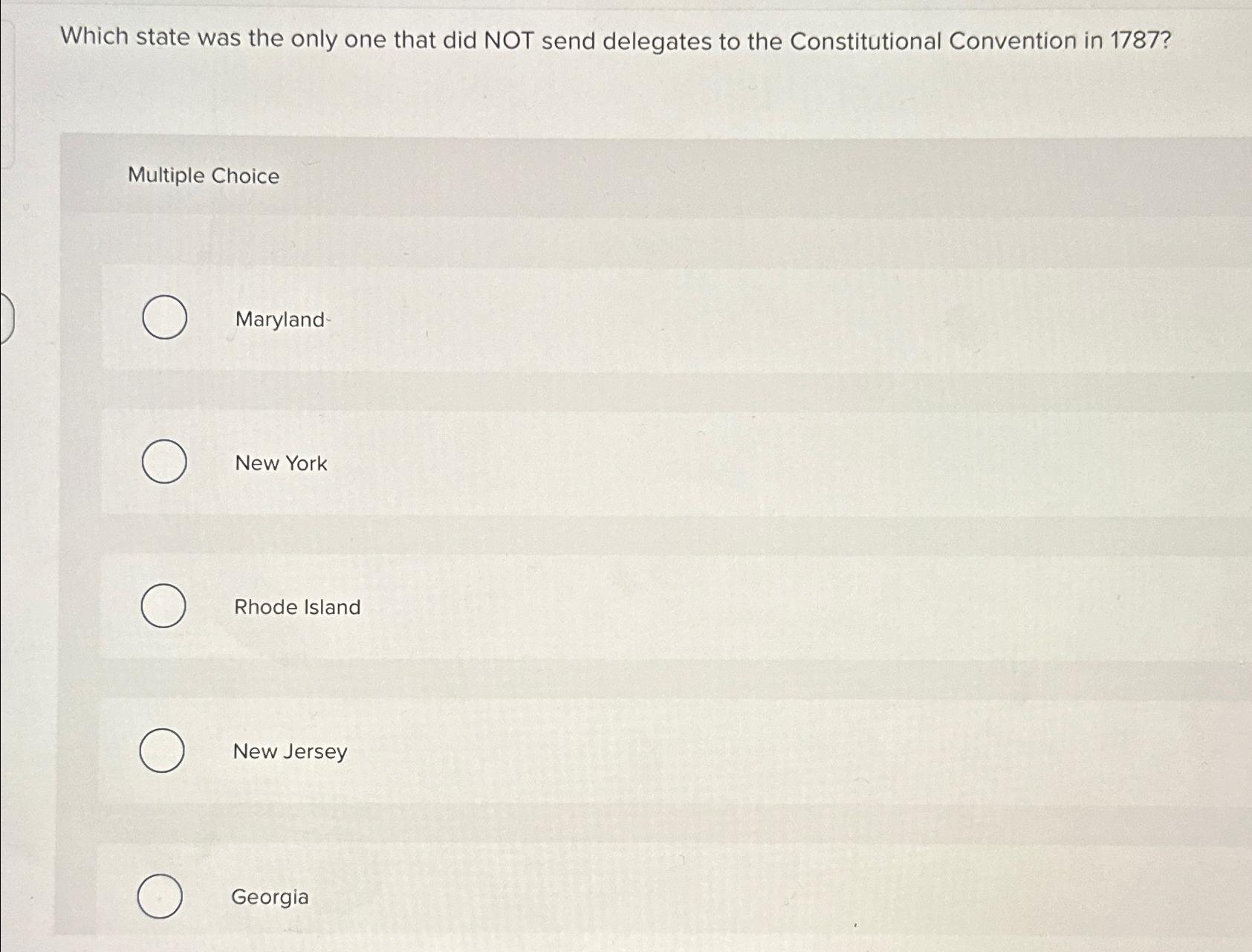Screen dimensions: 1252x952
Task: Click the Maryland answer text
Action: pos(279,320)
